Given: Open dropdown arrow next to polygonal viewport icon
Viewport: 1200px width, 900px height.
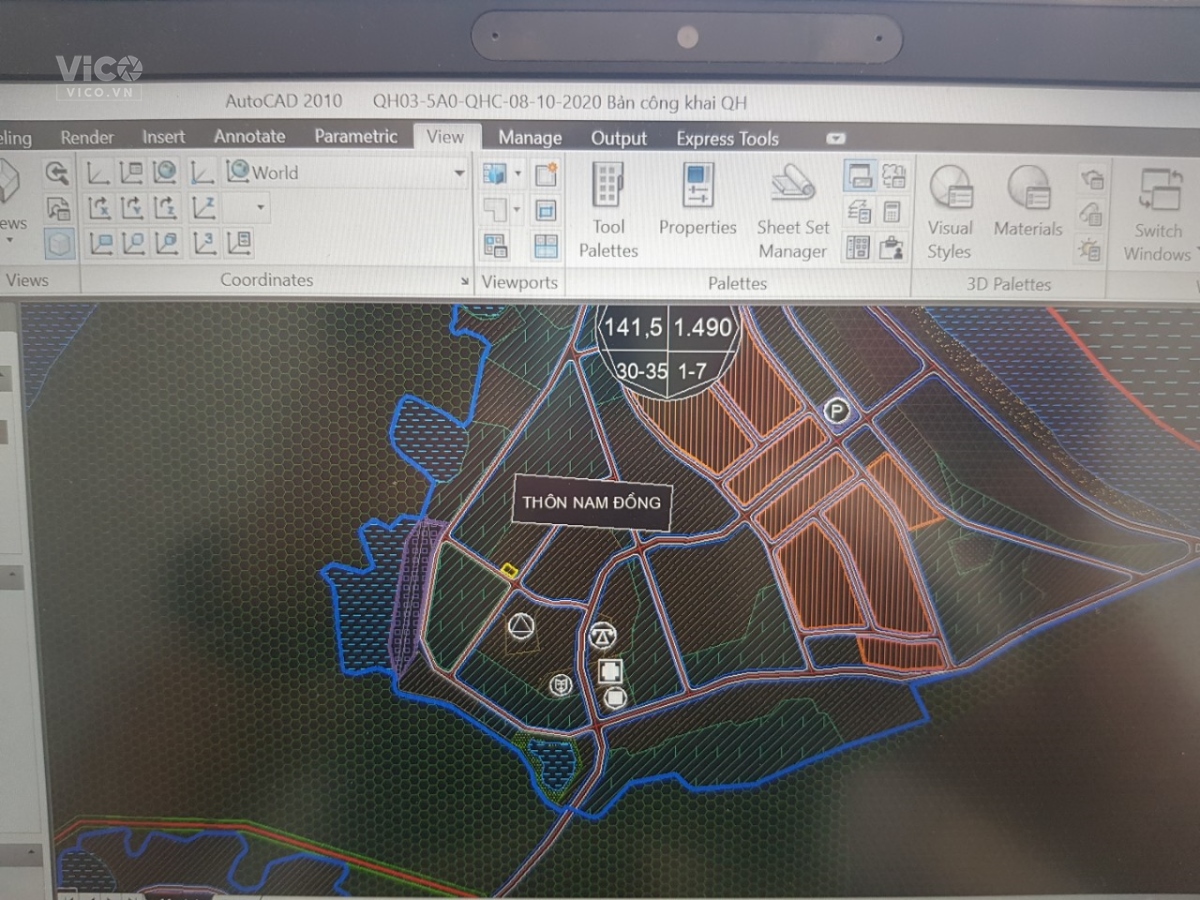Looking at the screenshot, I should pos(517,210).
